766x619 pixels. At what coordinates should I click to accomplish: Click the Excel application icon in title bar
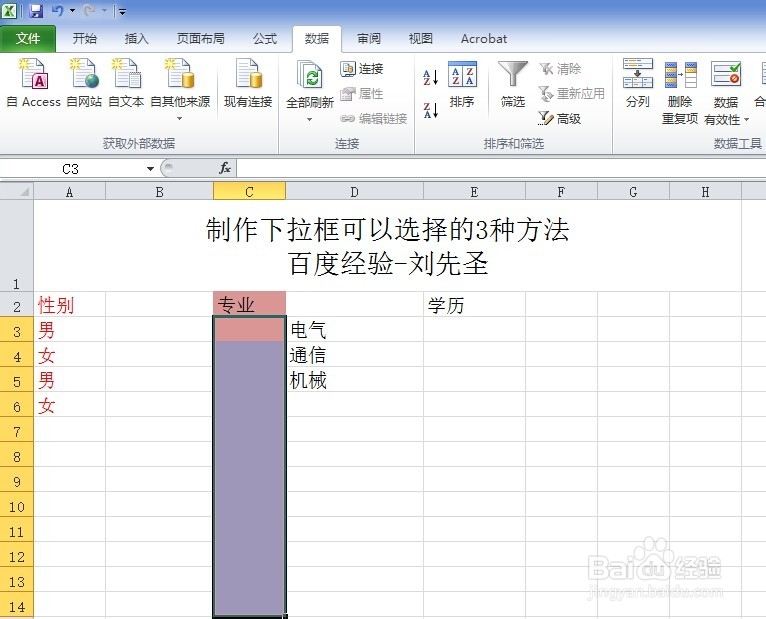coord(9,10)
